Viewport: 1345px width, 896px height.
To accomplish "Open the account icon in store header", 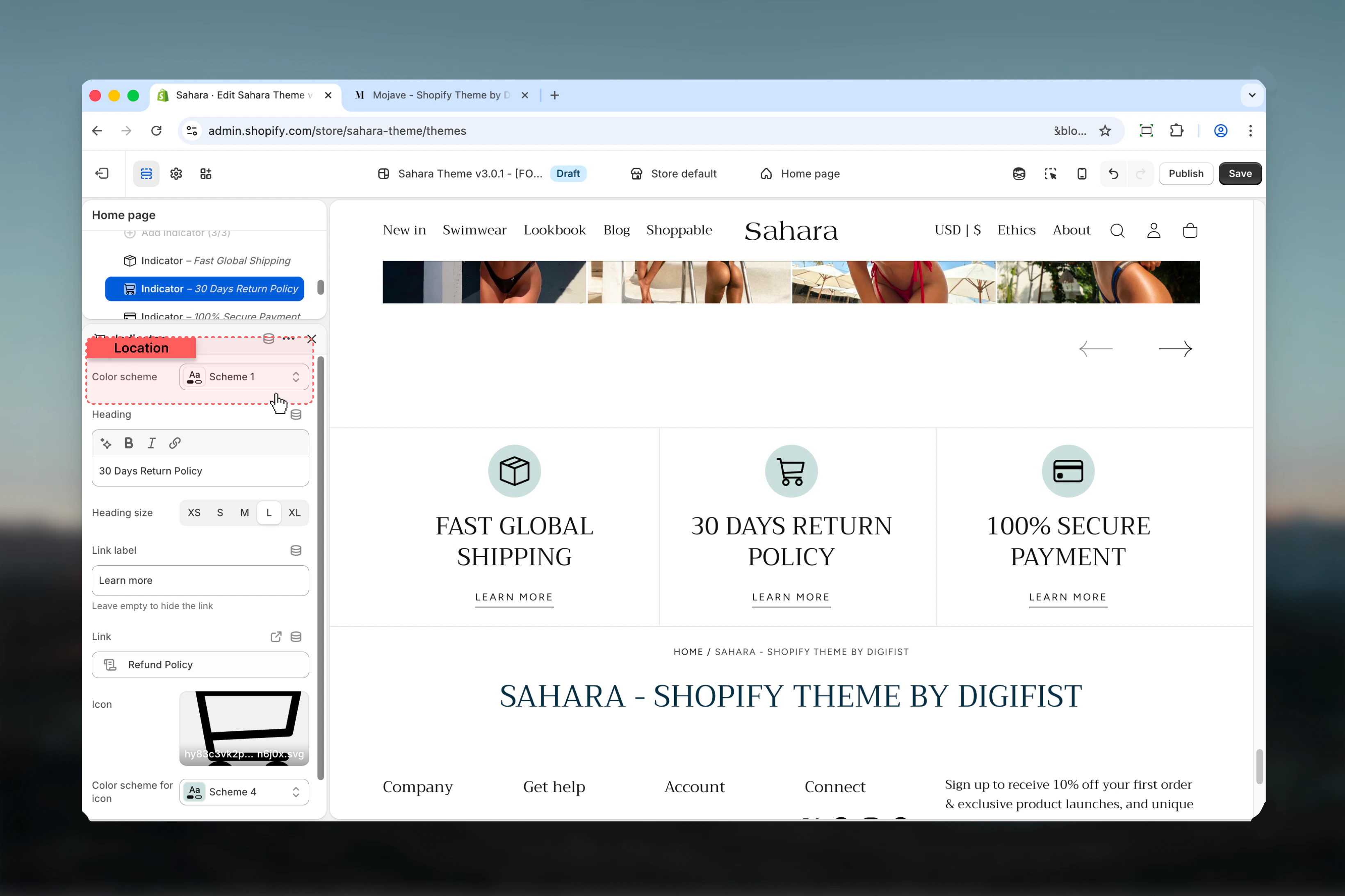I will pos(1154,230).
